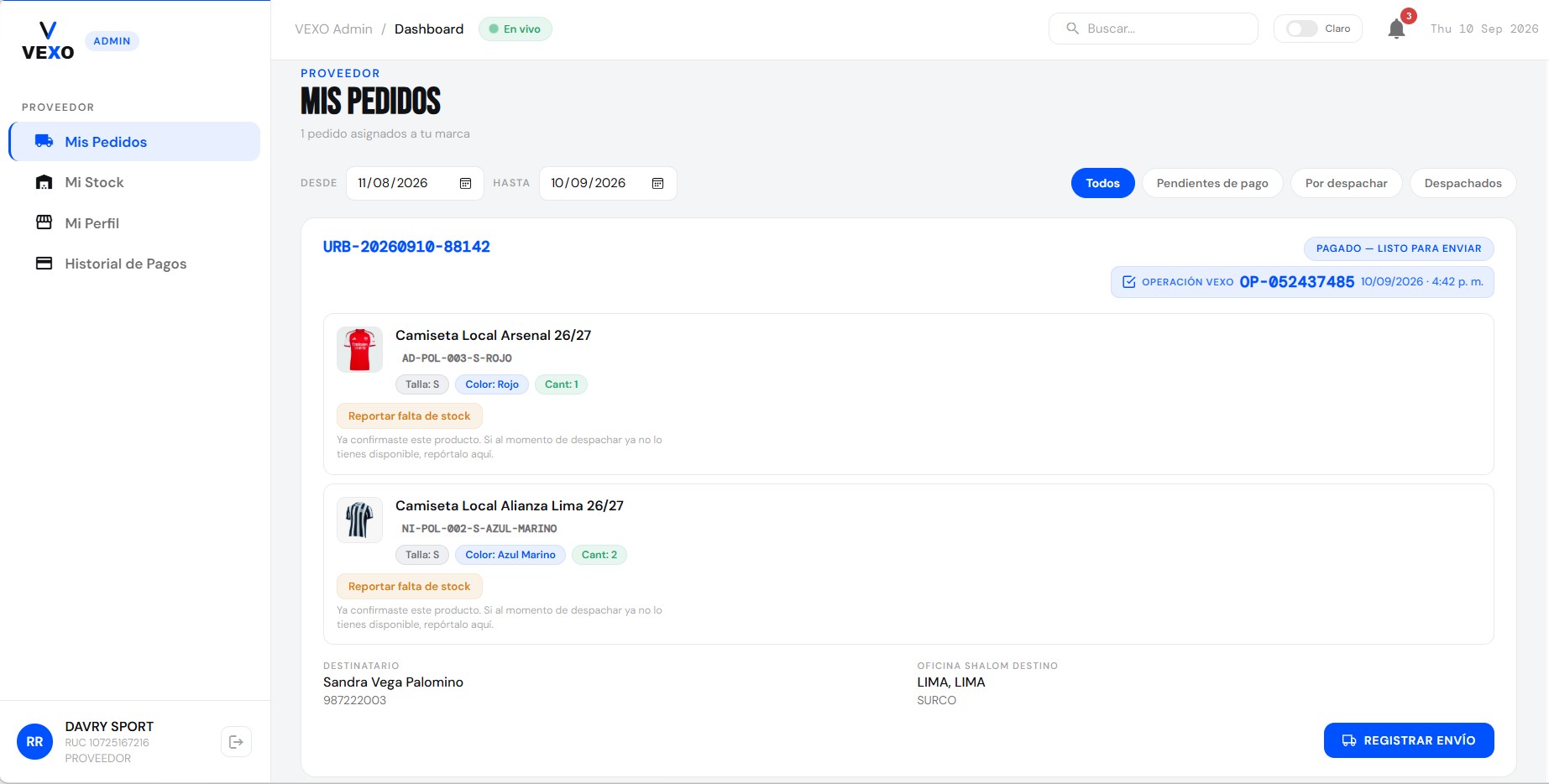Click Registrar Envío button
1549x784 pixels.
(x=1409, y=740)
